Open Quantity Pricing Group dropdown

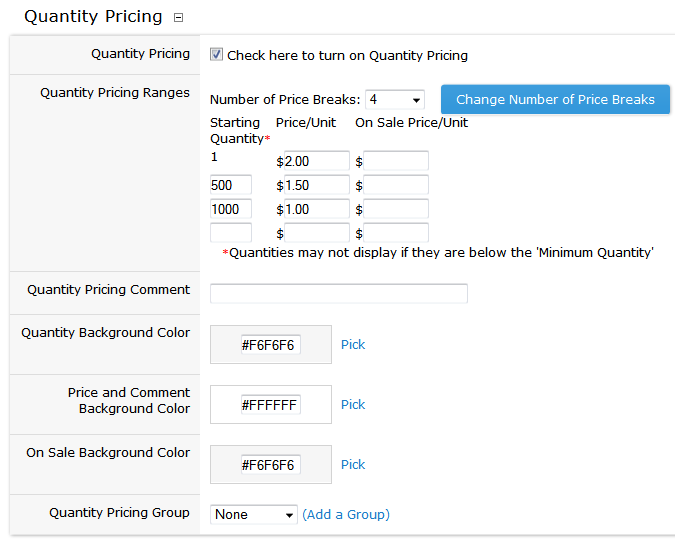click(254, 514)
